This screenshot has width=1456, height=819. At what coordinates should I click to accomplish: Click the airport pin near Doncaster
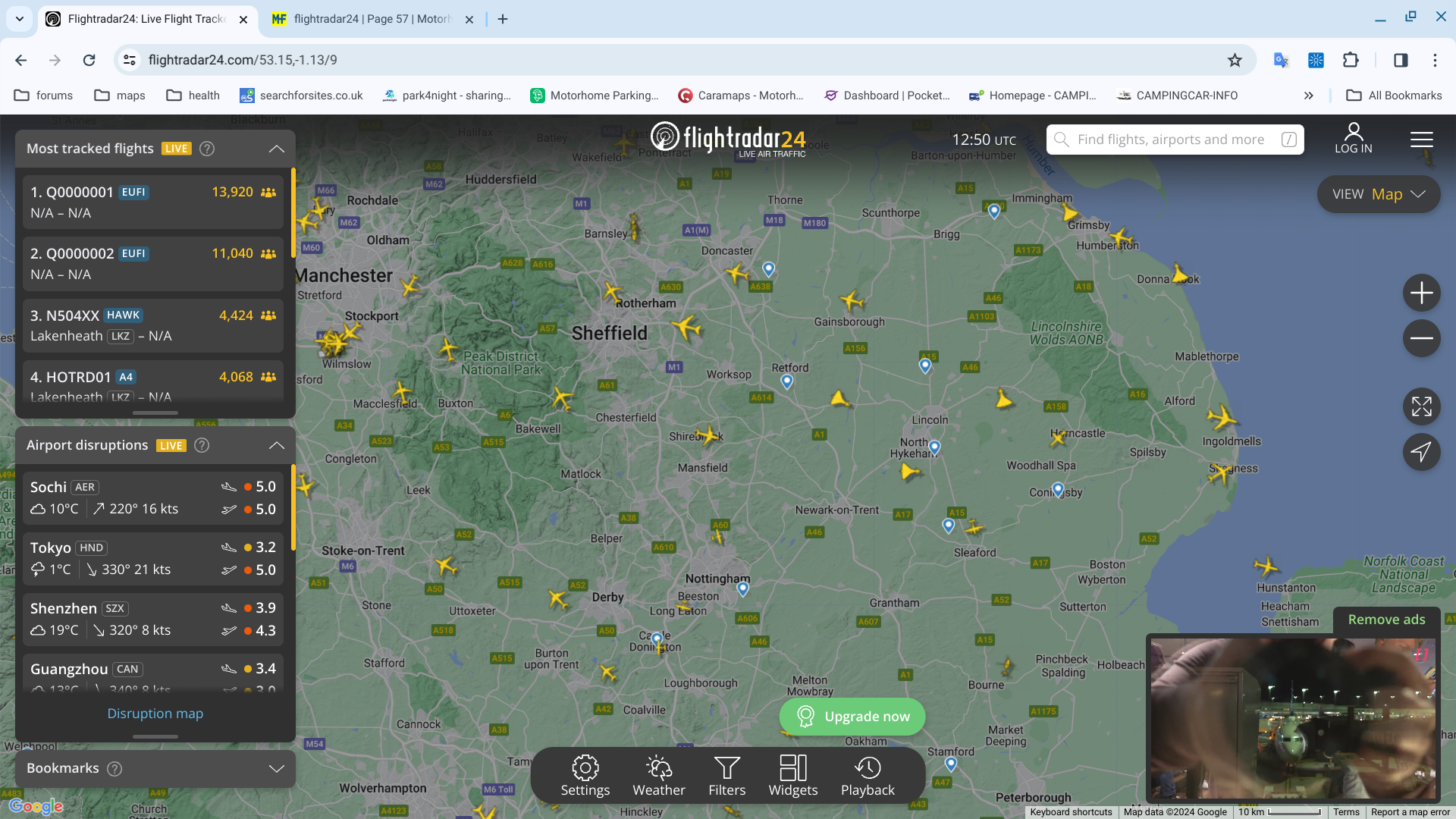tap(768, 269)
